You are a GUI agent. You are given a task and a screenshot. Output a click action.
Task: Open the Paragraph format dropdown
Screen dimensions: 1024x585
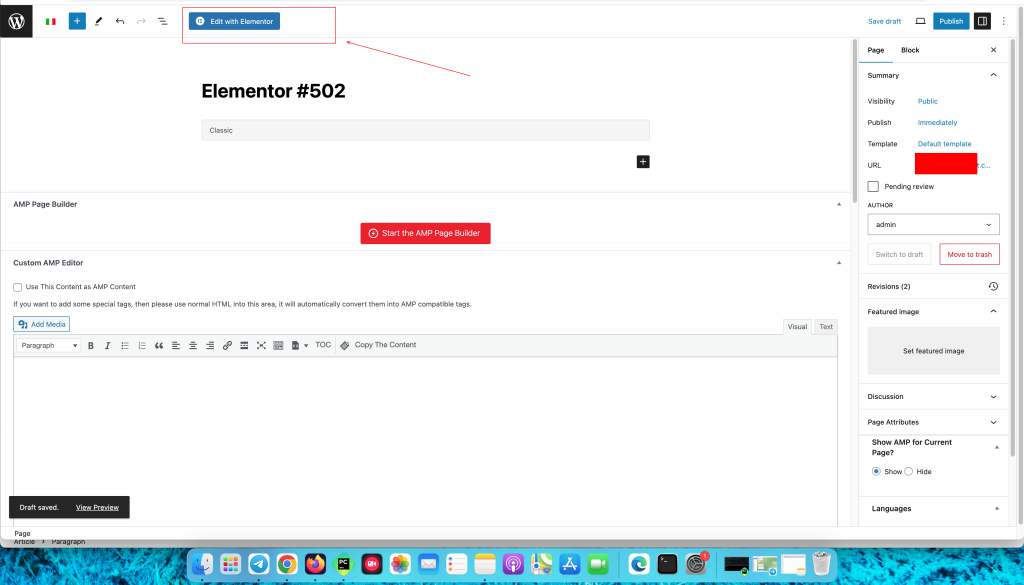click(x=48, y=345)
